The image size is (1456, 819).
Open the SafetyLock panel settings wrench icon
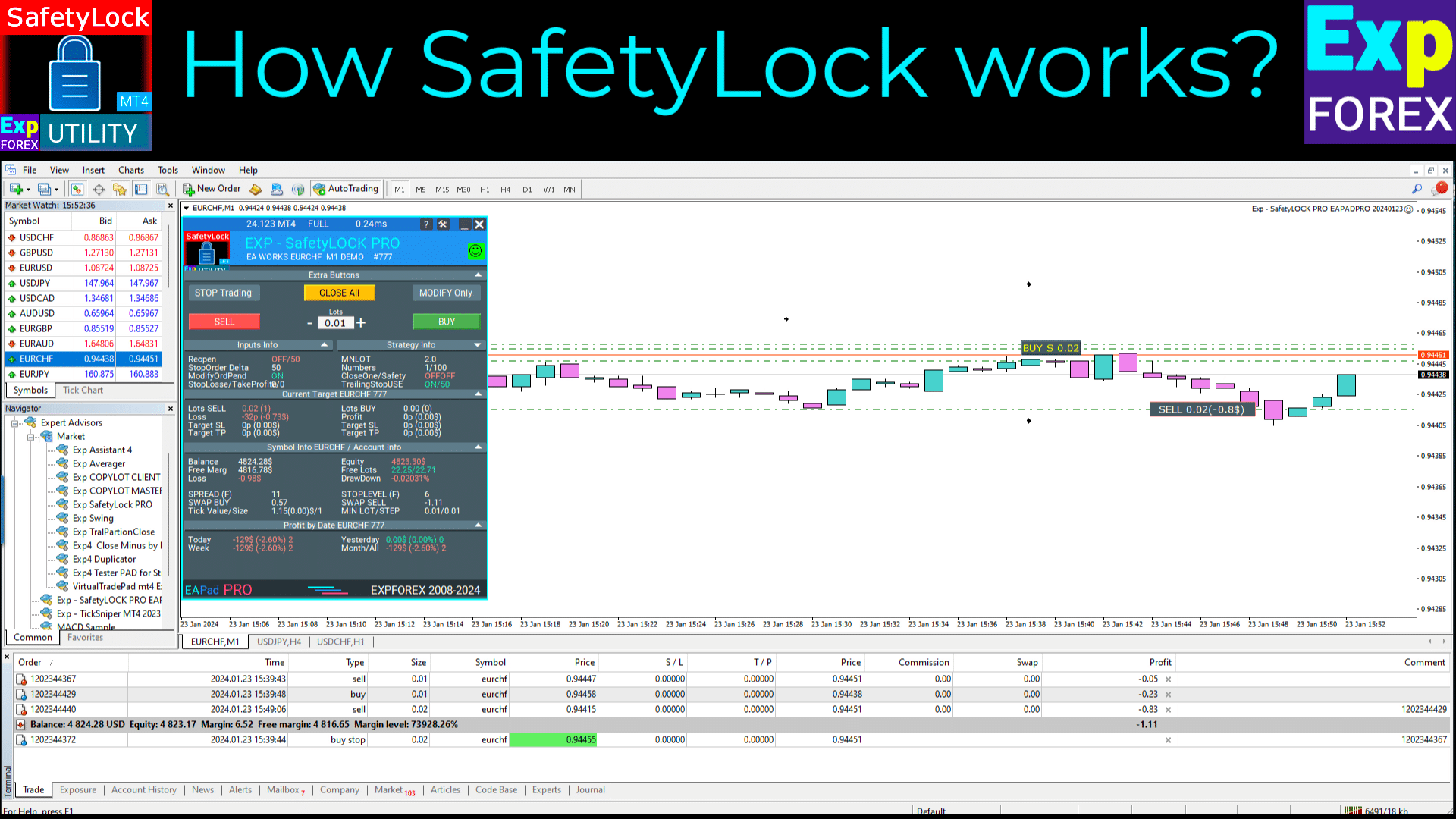click(444, 224)
